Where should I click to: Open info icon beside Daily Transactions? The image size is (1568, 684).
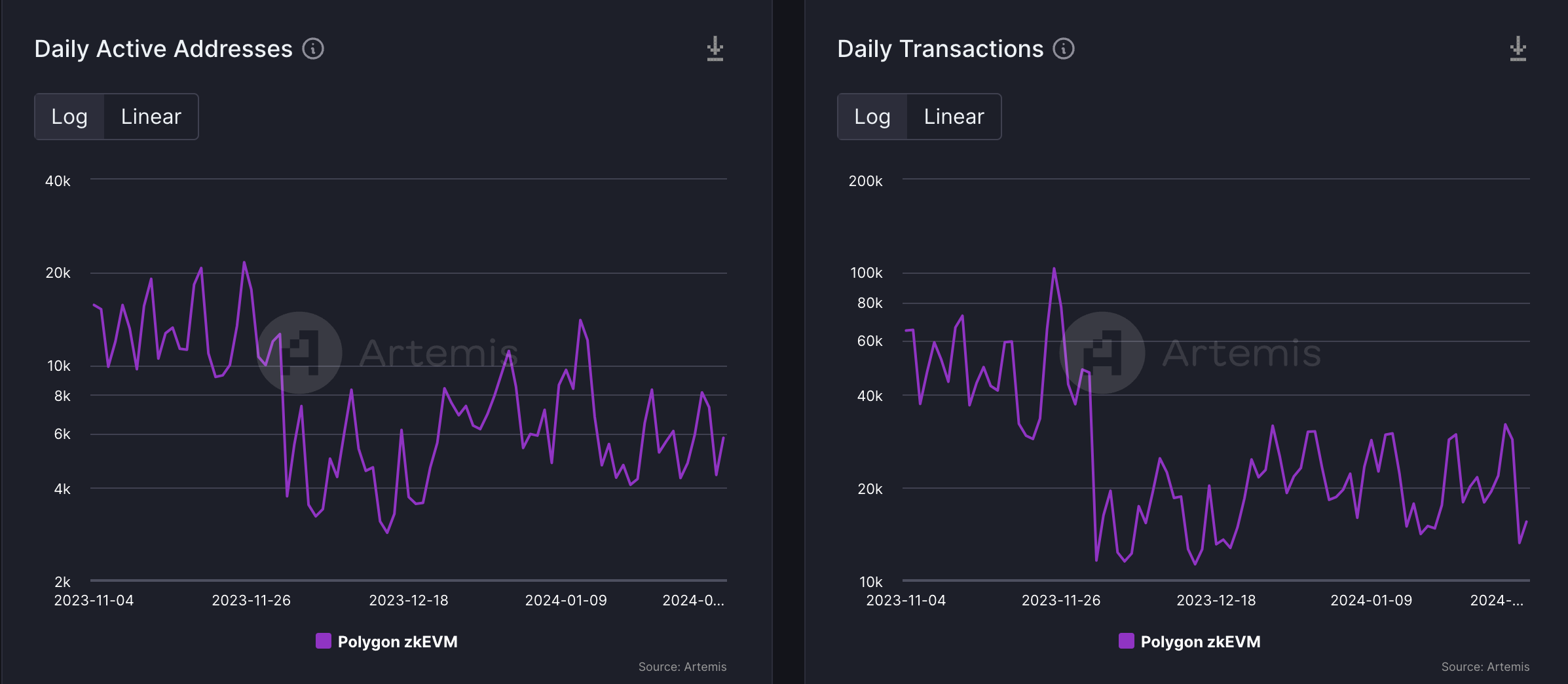(1064, 49)
